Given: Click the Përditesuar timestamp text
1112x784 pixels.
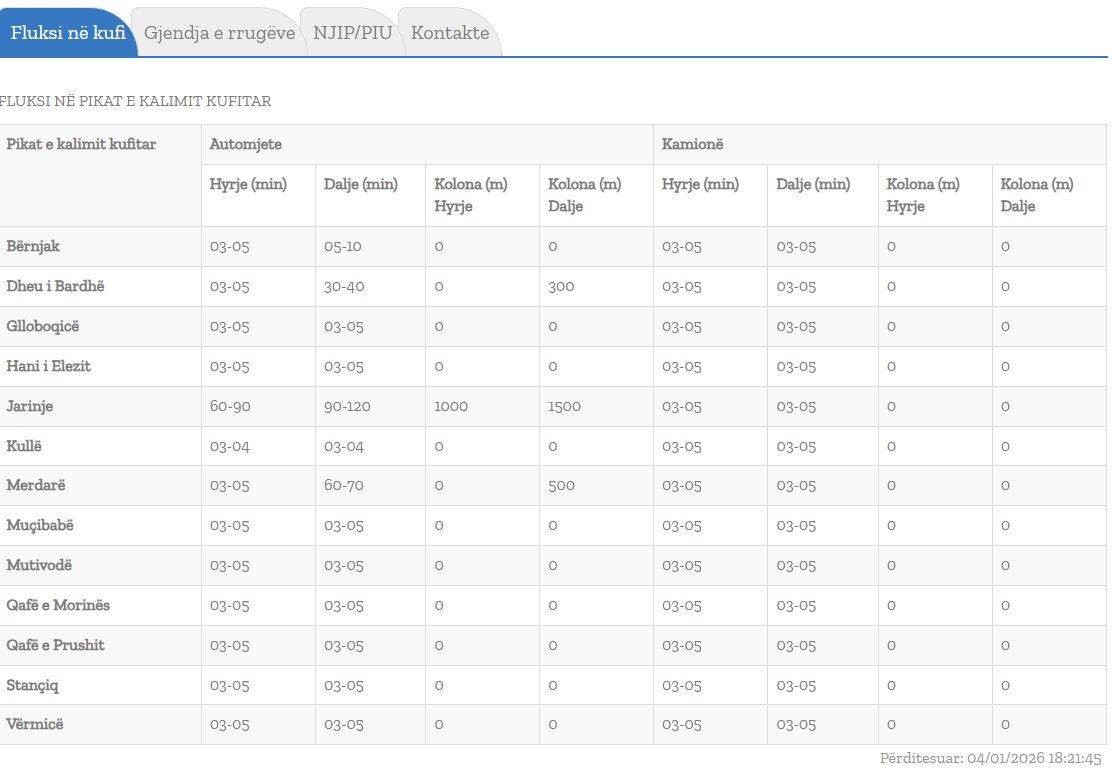Looking at the screenshot, I should coord(990,759).
